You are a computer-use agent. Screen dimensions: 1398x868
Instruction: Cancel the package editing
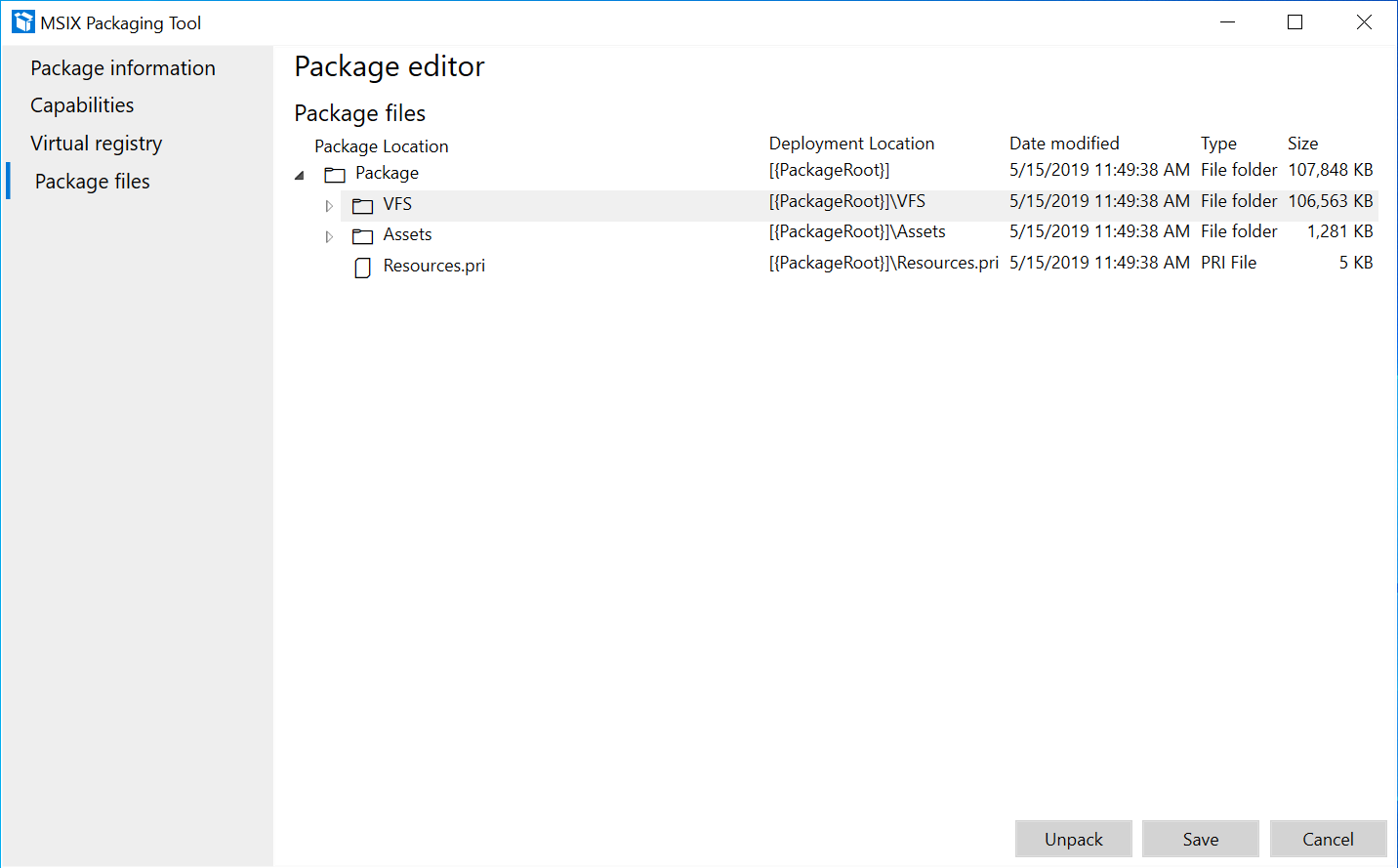(1328, 839)
